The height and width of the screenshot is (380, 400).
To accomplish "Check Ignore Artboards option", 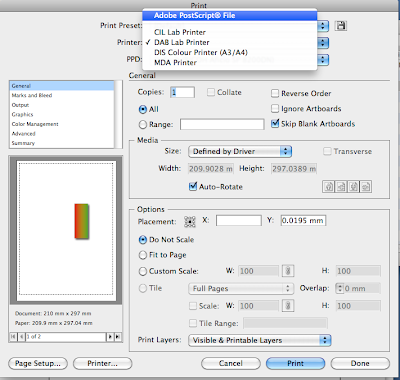I will coord(275,109).
